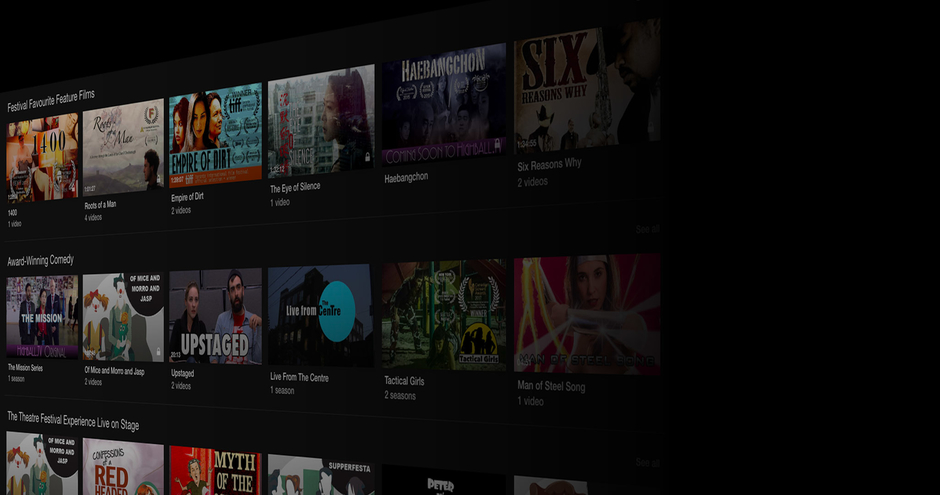Open the Upstaged thumbnail
This screenshot has height=495, width=940.
tap(215, 316)
